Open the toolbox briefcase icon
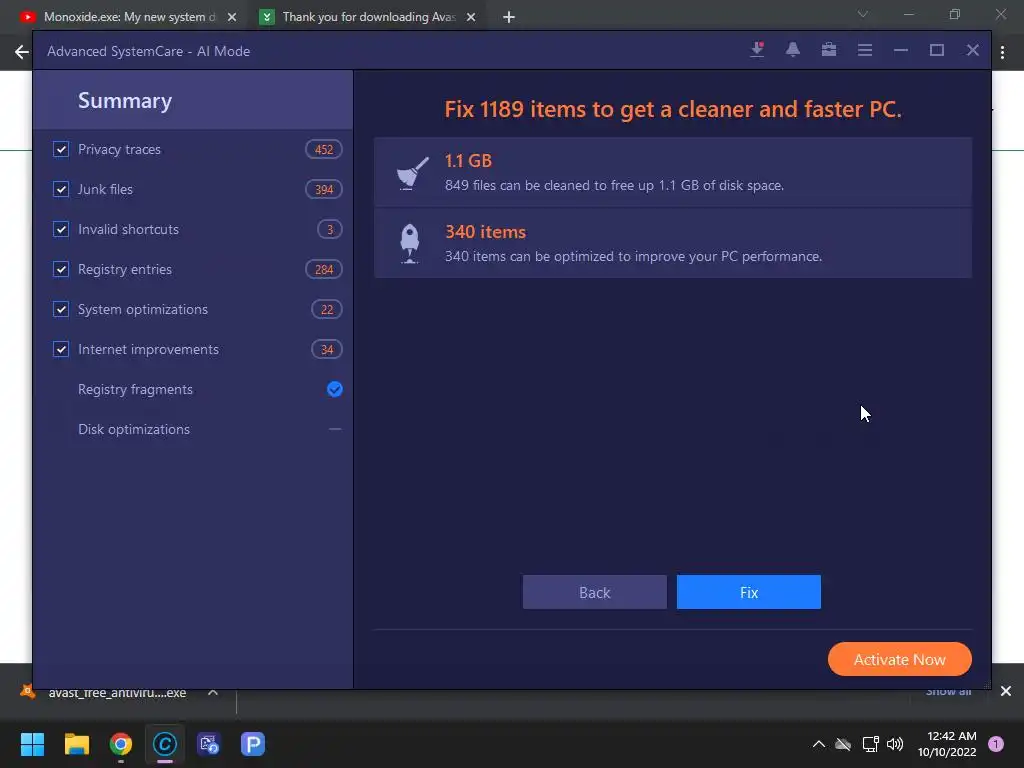This screenshot has height=768, width=1024. coord(829,50)
